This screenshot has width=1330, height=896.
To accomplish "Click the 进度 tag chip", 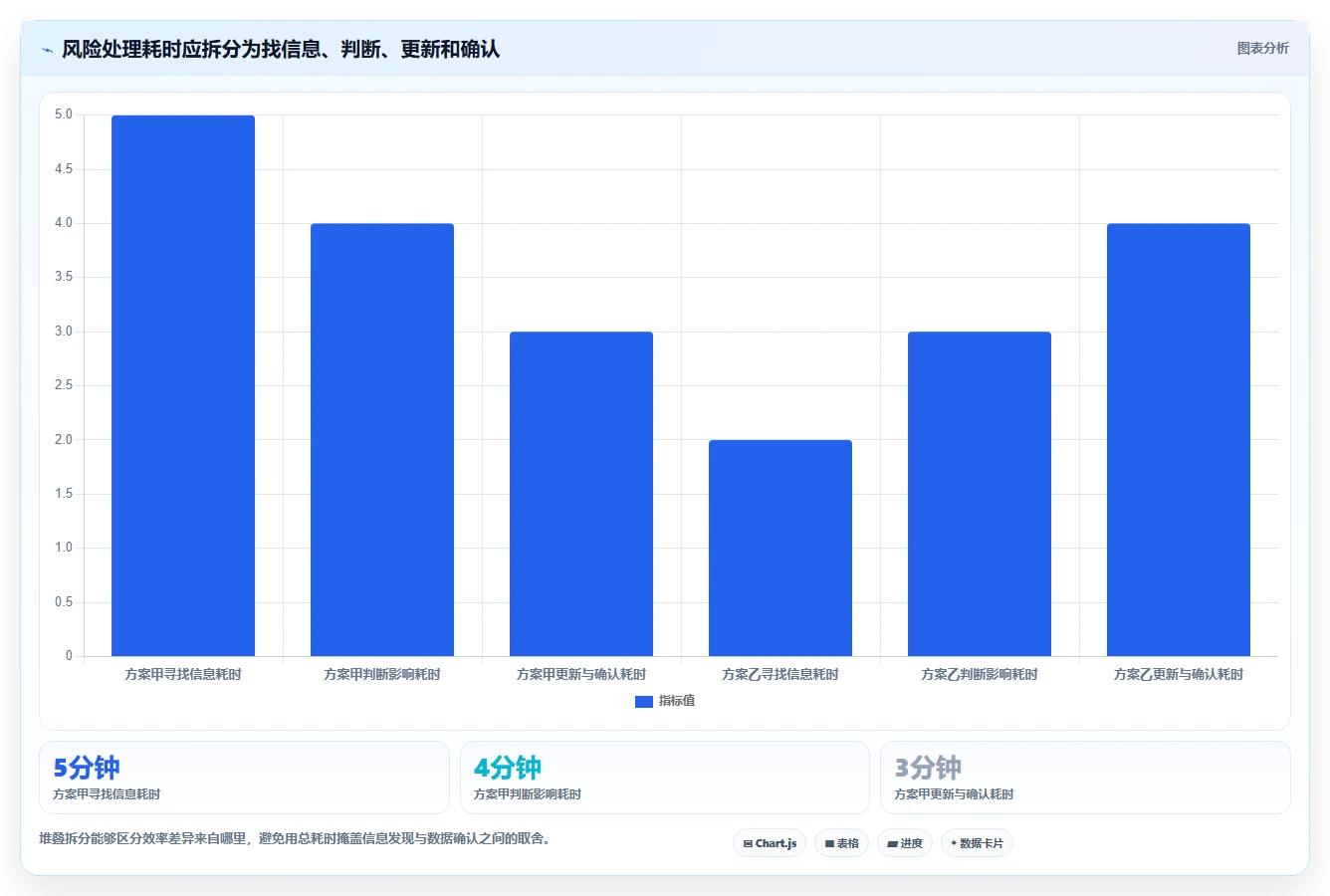I will [905, 843].
